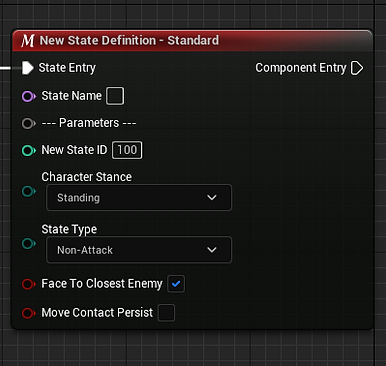
Task: Select the green New State ID pin
Action: [x=29, y=150]
